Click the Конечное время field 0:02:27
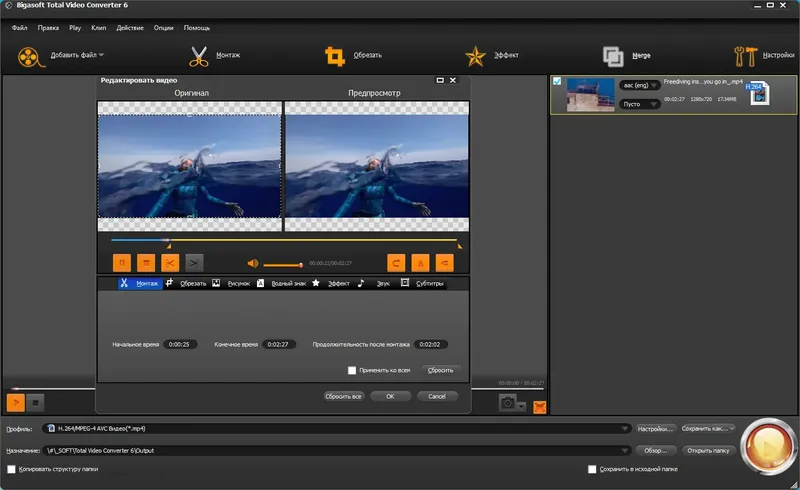 (278, 345)
